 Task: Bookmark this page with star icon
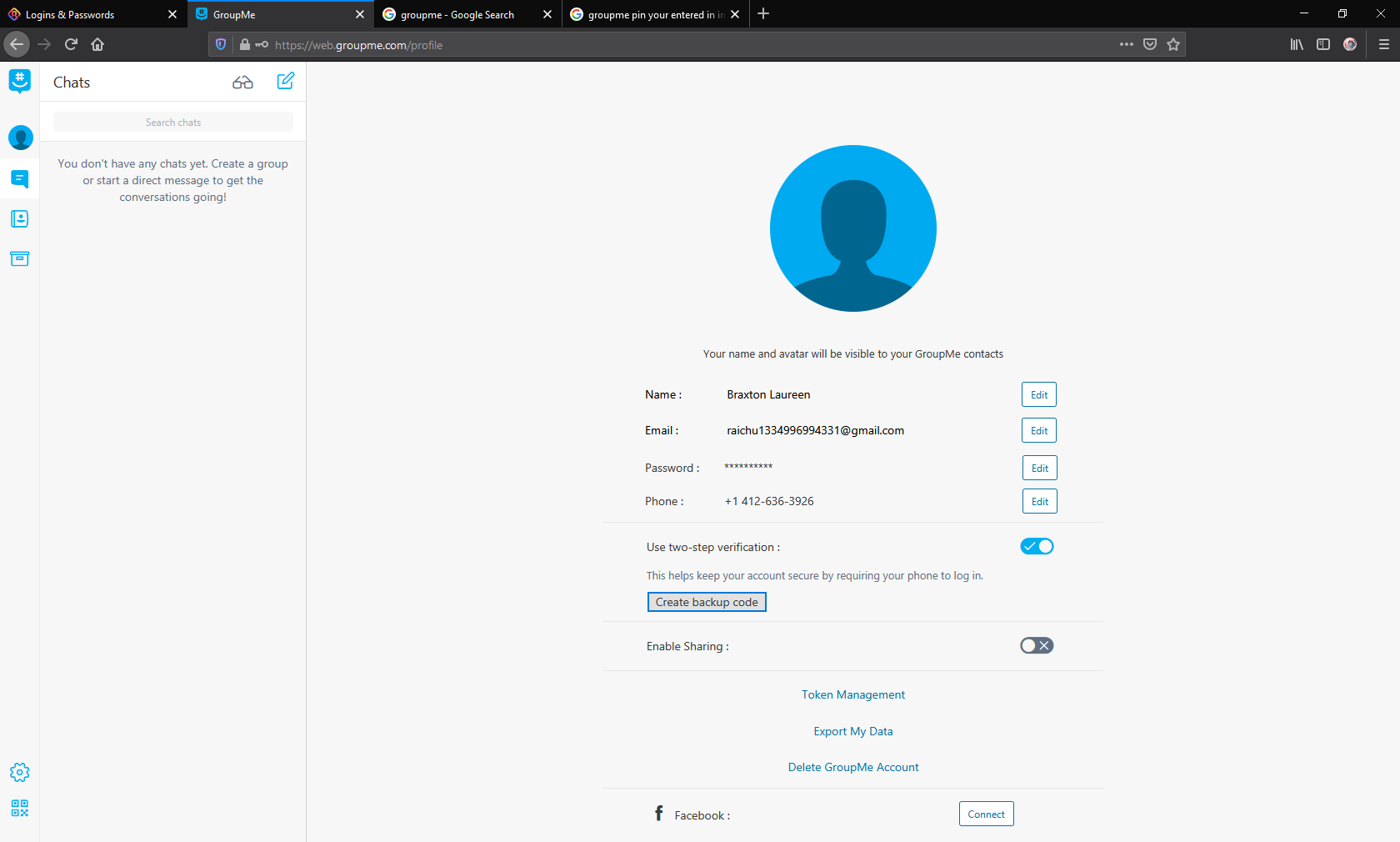tap(1173, 44)
